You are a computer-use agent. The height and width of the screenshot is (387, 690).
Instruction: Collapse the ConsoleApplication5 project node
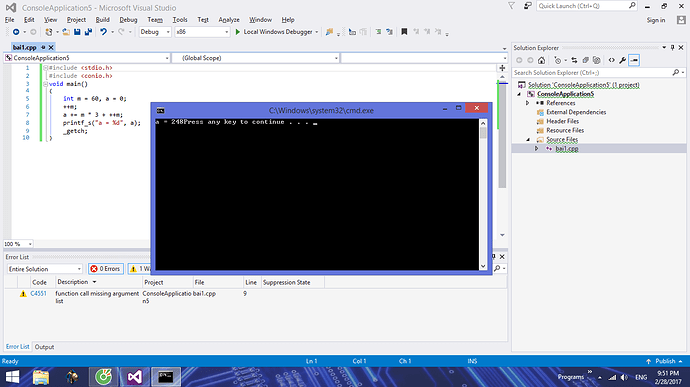(519, 94)
